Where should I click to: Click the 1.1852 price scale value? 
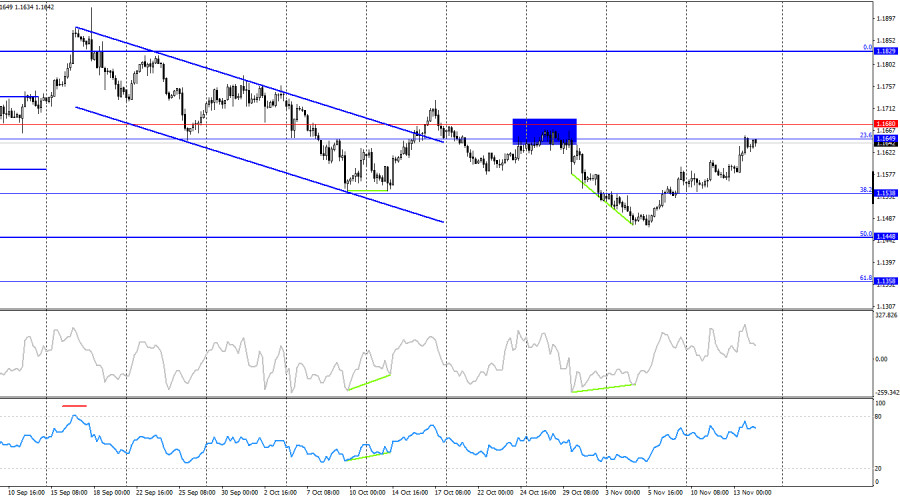[x=886, y=41]
